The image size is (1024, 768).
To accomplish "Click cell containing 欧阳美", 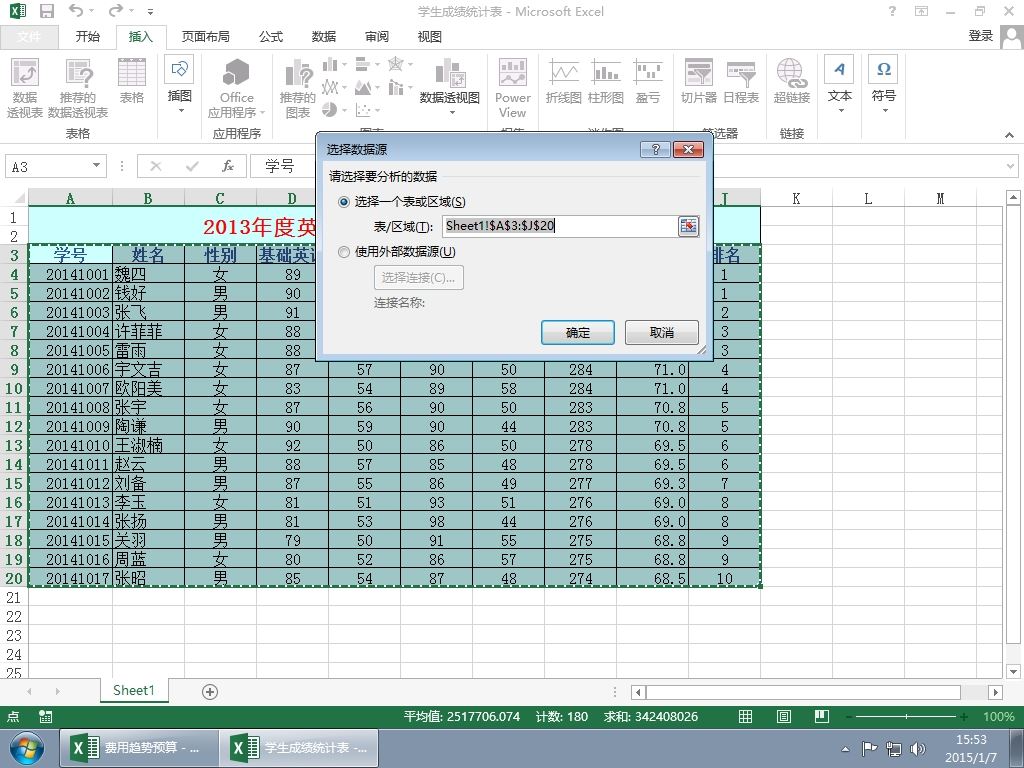I will (148, 389).
